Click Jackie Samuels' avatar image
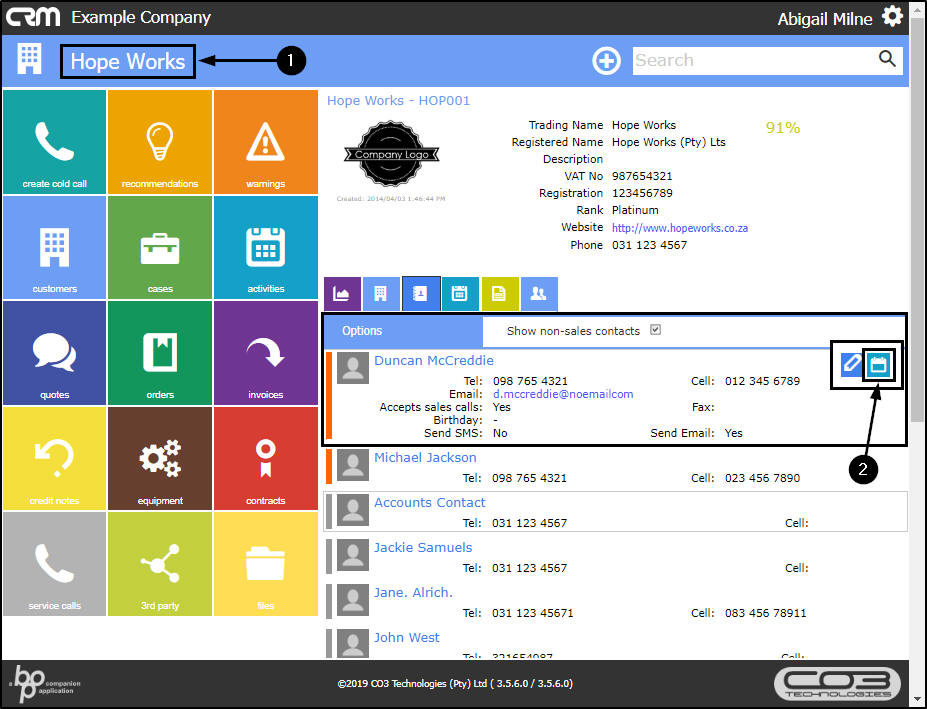 [353, 555]
